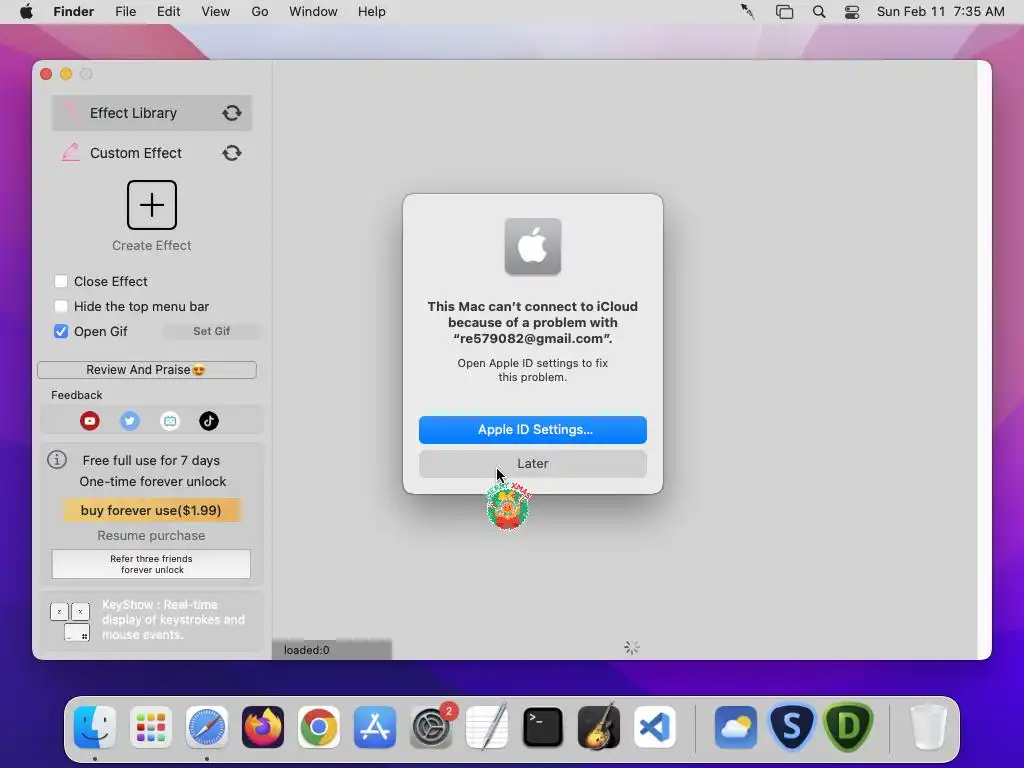The image size is (1024, 768).
Task: Click the KeyShow promo description text
Action: click(x=174, y=620)
